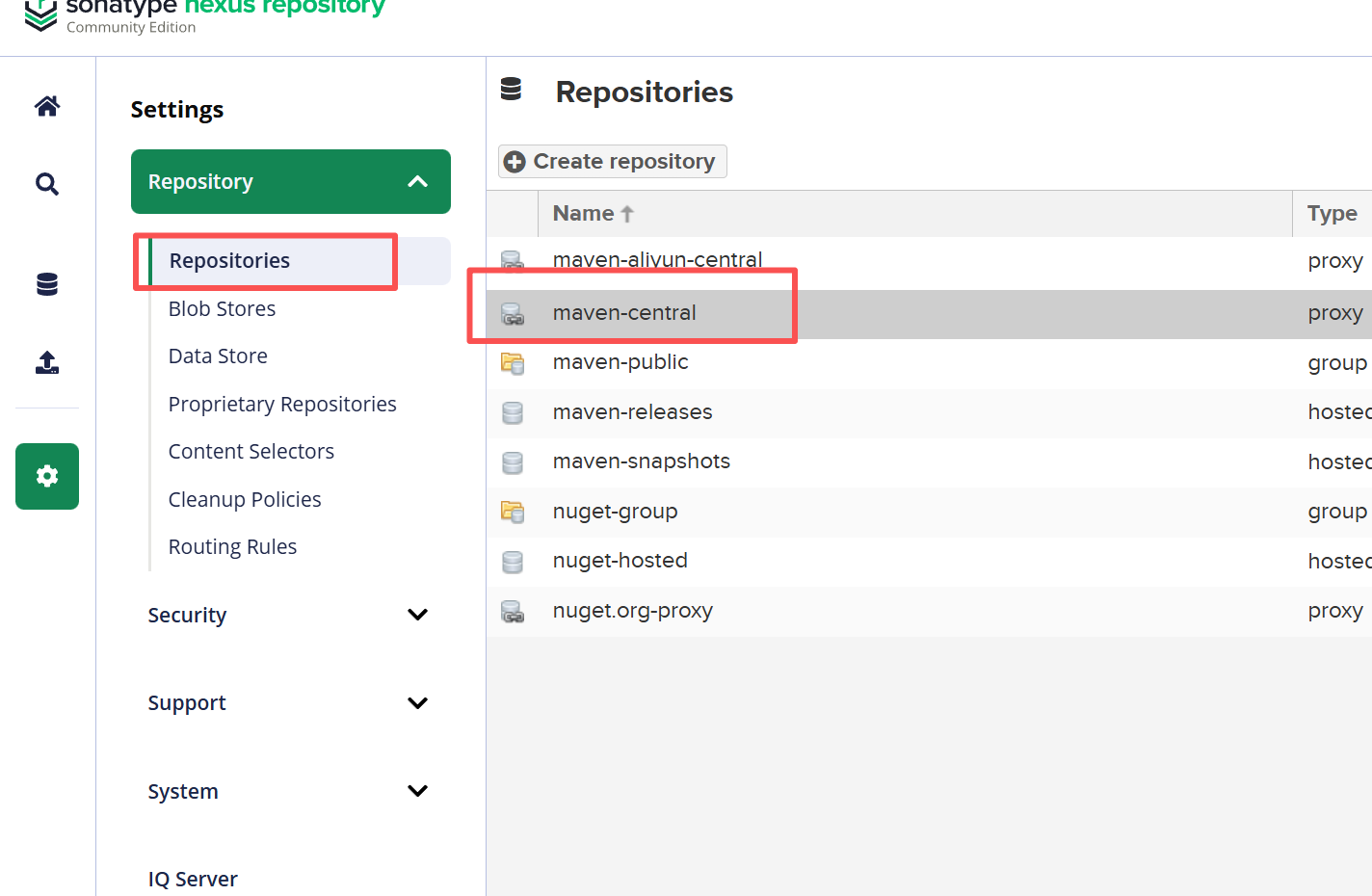Click the Settings heading
Viewport: 1372px width, 896px height.
click(177, 110)
